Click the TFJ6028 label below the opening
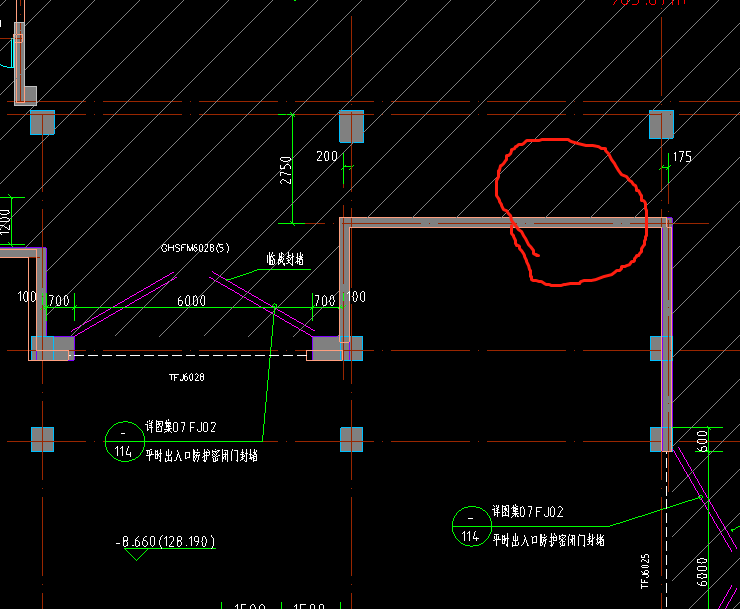The image size is (740, 609). coord(186,377)
